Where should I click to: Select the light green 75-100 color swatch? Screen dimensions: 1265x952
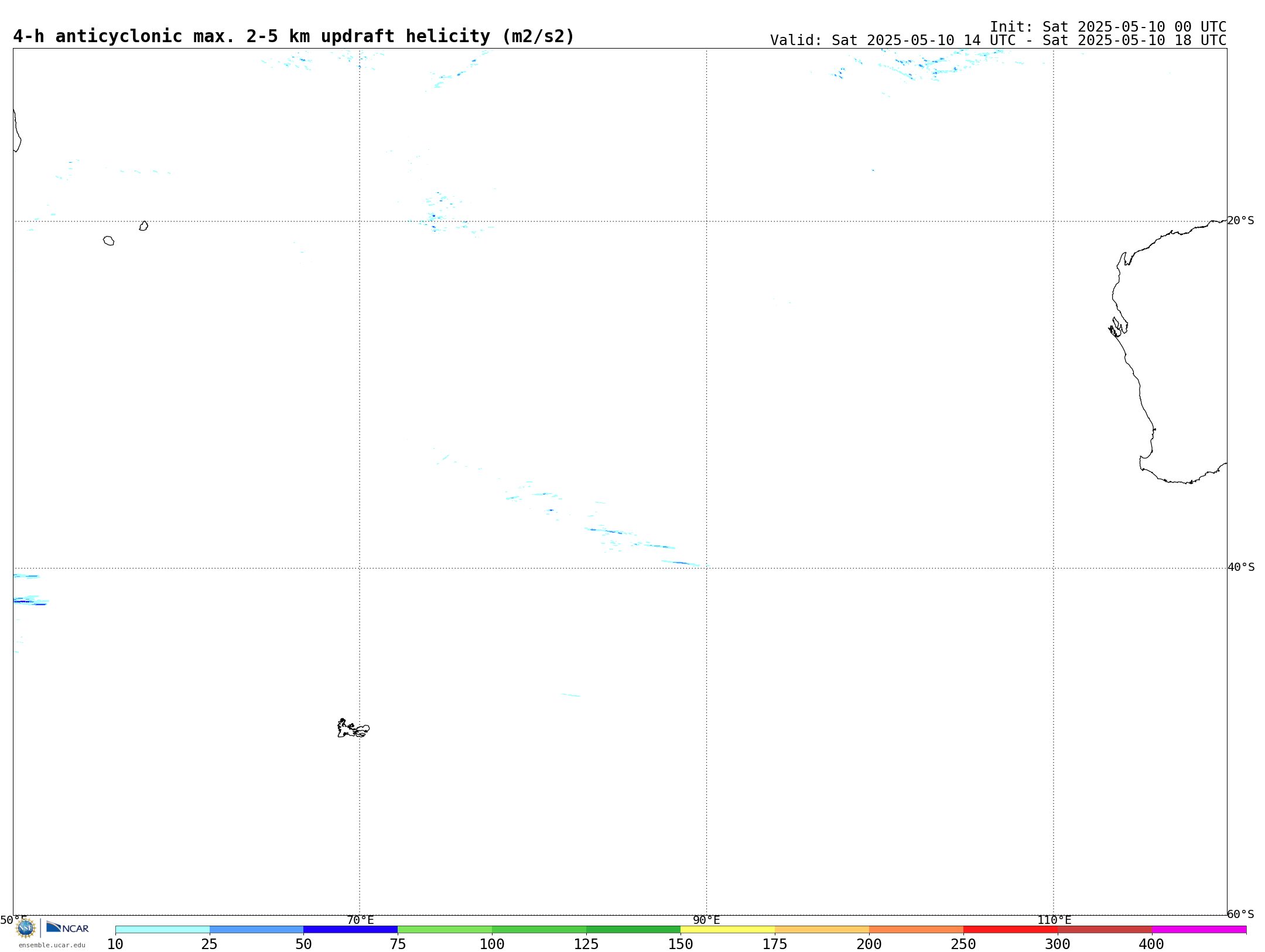tap(445, 930)
